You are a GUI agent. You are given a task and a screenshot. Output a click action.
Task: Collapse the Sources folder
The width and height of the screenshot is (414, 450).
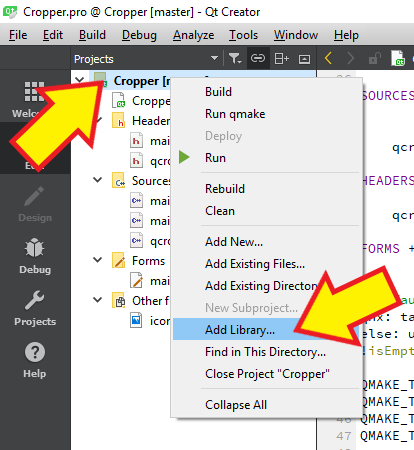pyautogui.click(x=97, y=180)
